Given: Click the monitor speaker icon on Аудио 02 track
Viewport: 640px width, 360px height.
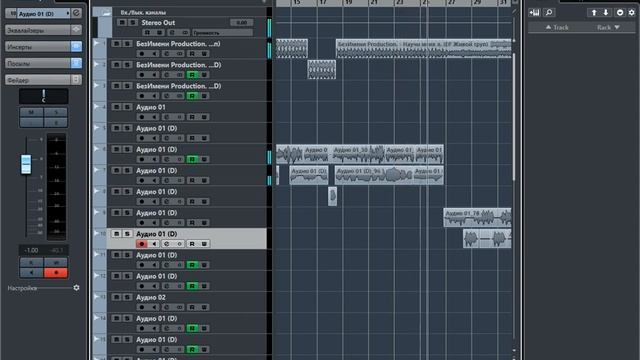Looking at the screenshot, I should click(154, 307).
